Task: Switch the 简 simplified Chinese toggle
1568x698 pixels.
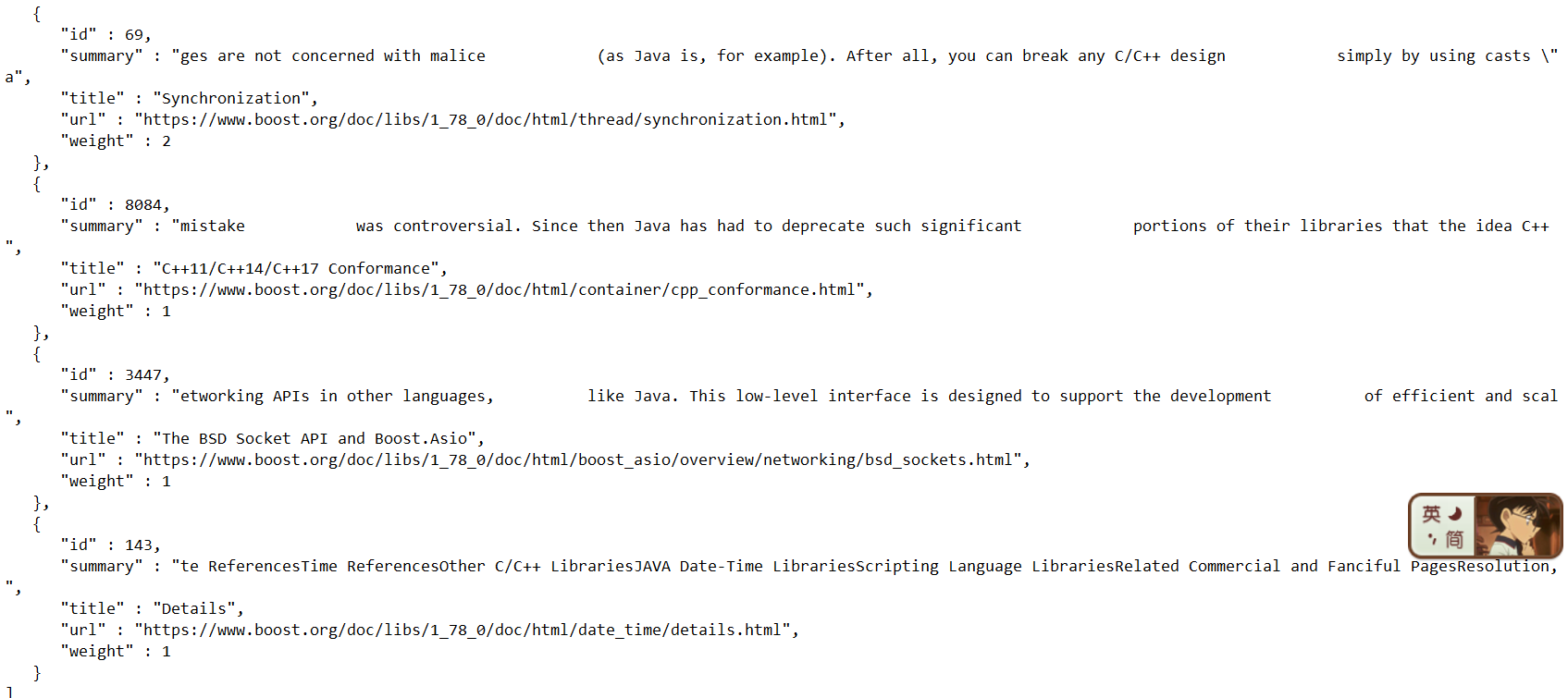Action: [1455, 539]
